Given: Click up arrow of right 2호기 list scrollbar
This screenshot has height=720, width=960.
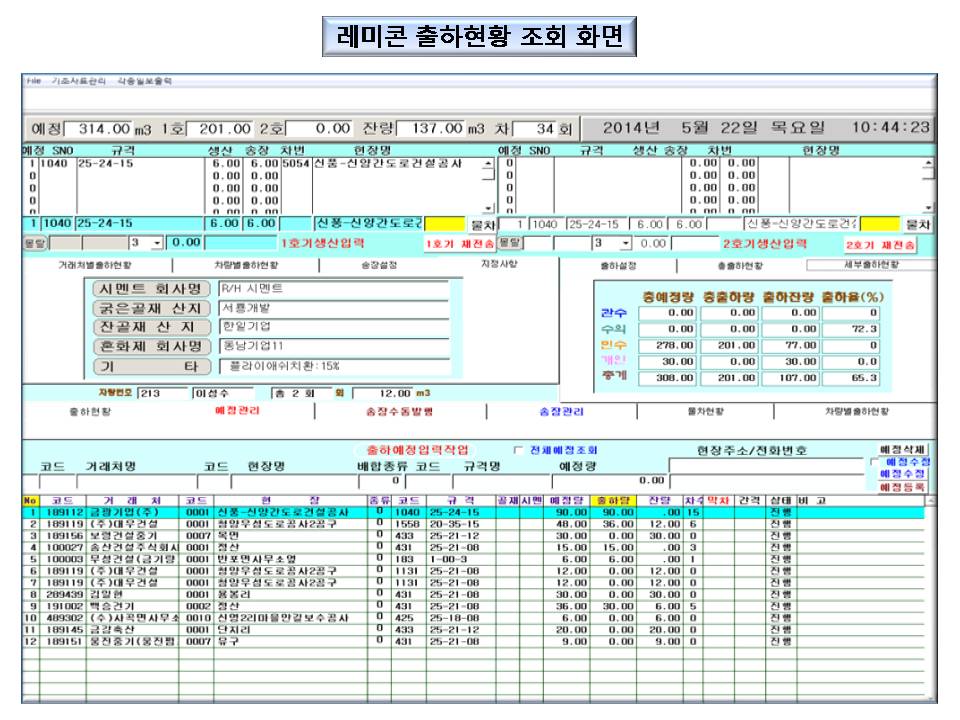Looking at the screenshot, I should [x=929, y=163].
